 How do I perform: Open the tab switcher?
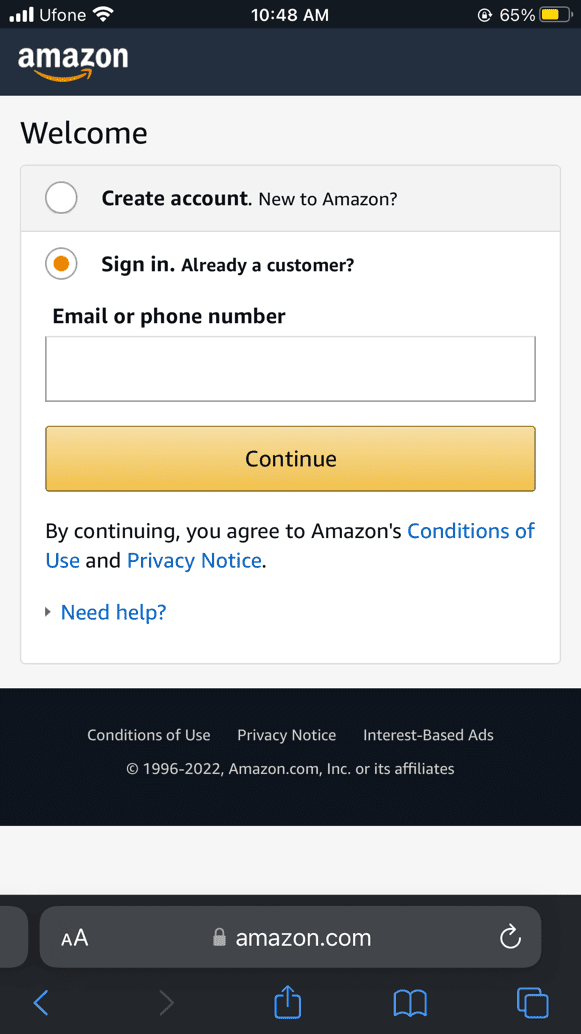(531, 1002)
